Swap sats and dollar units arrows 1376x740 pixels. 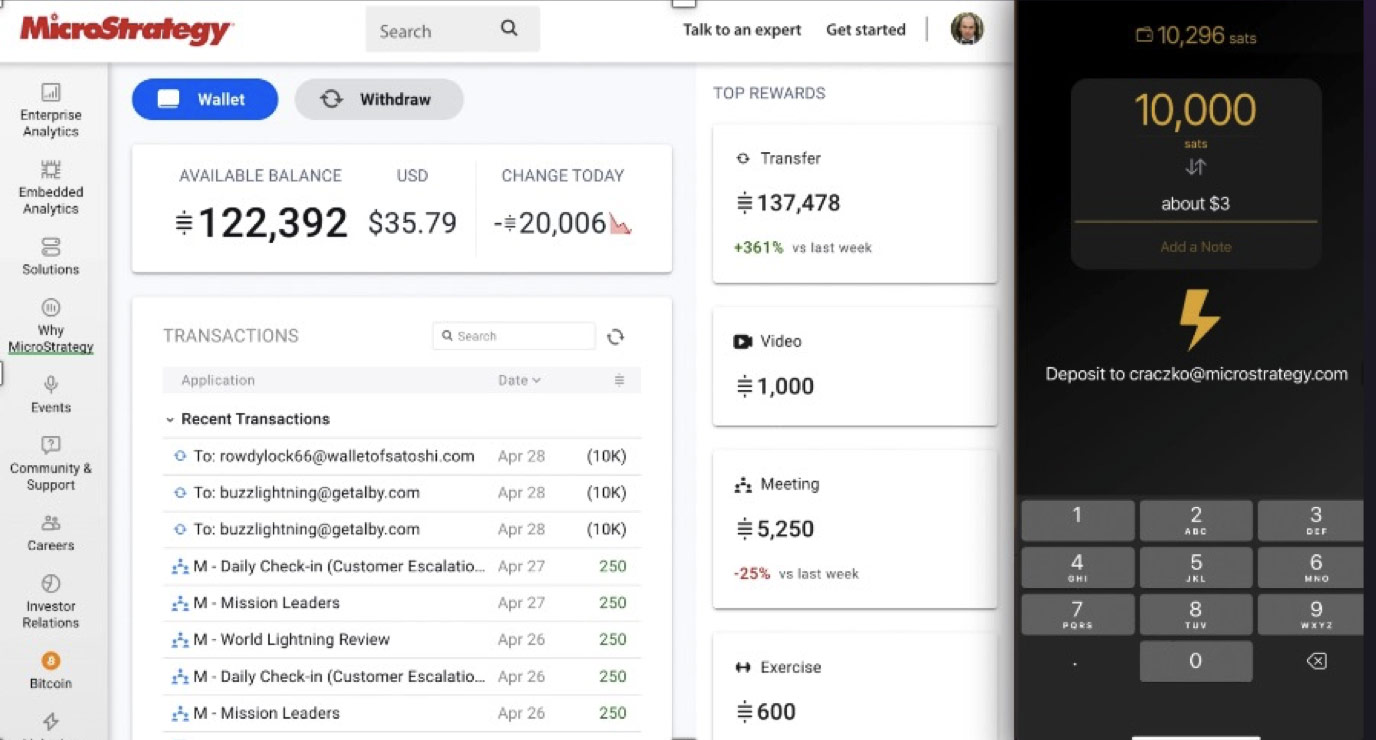click(x=1195, y=167)
